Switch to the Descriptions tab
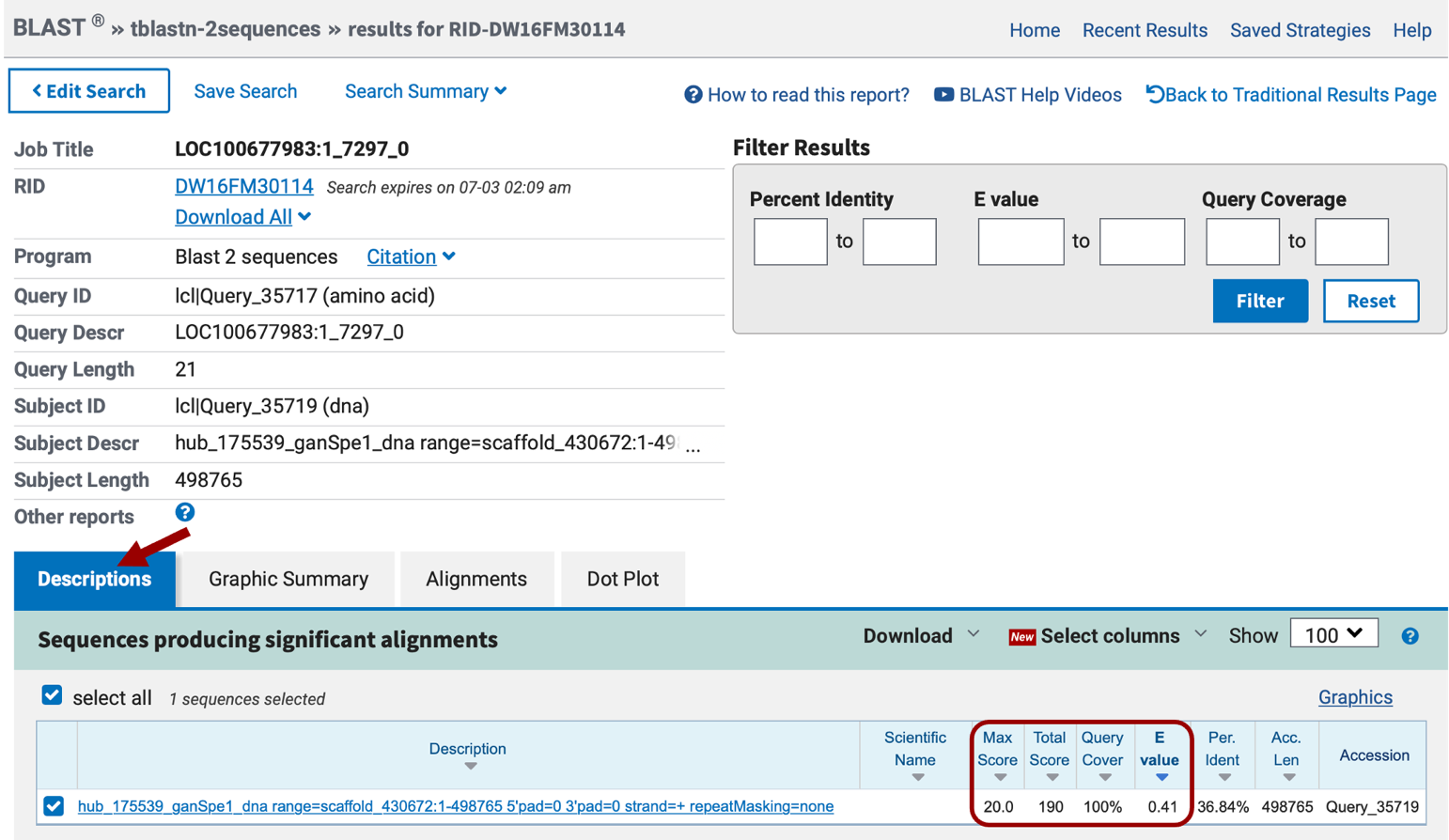Image resolution: width=1449 pixels, height=840 pixels. [x=94, y=579]
